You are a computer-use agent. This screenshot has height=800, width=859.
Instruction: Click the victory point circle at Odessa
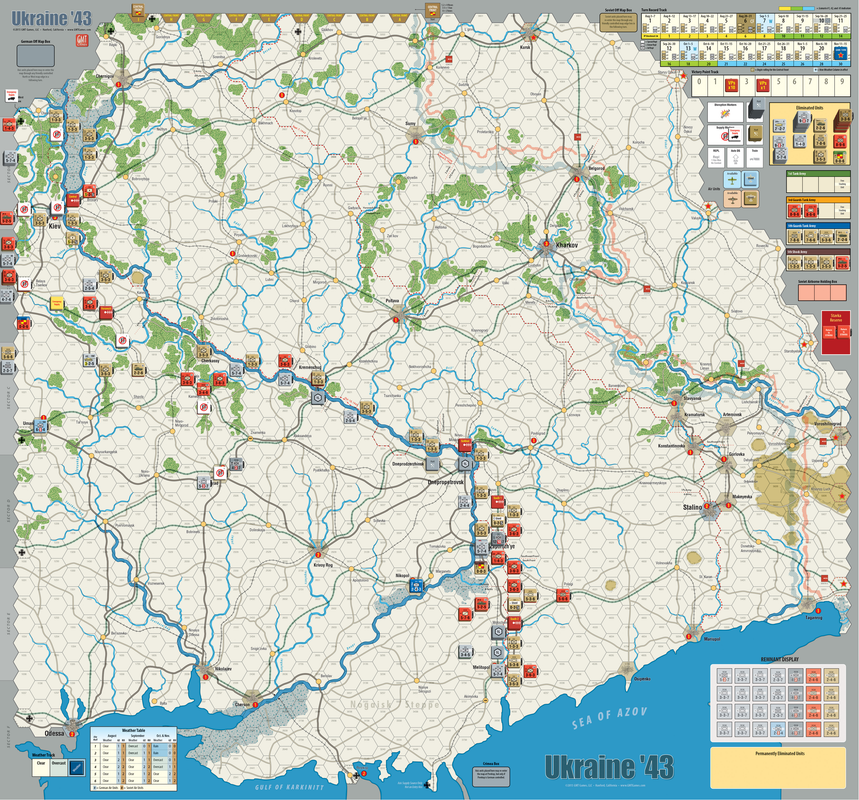click(72, 735)
